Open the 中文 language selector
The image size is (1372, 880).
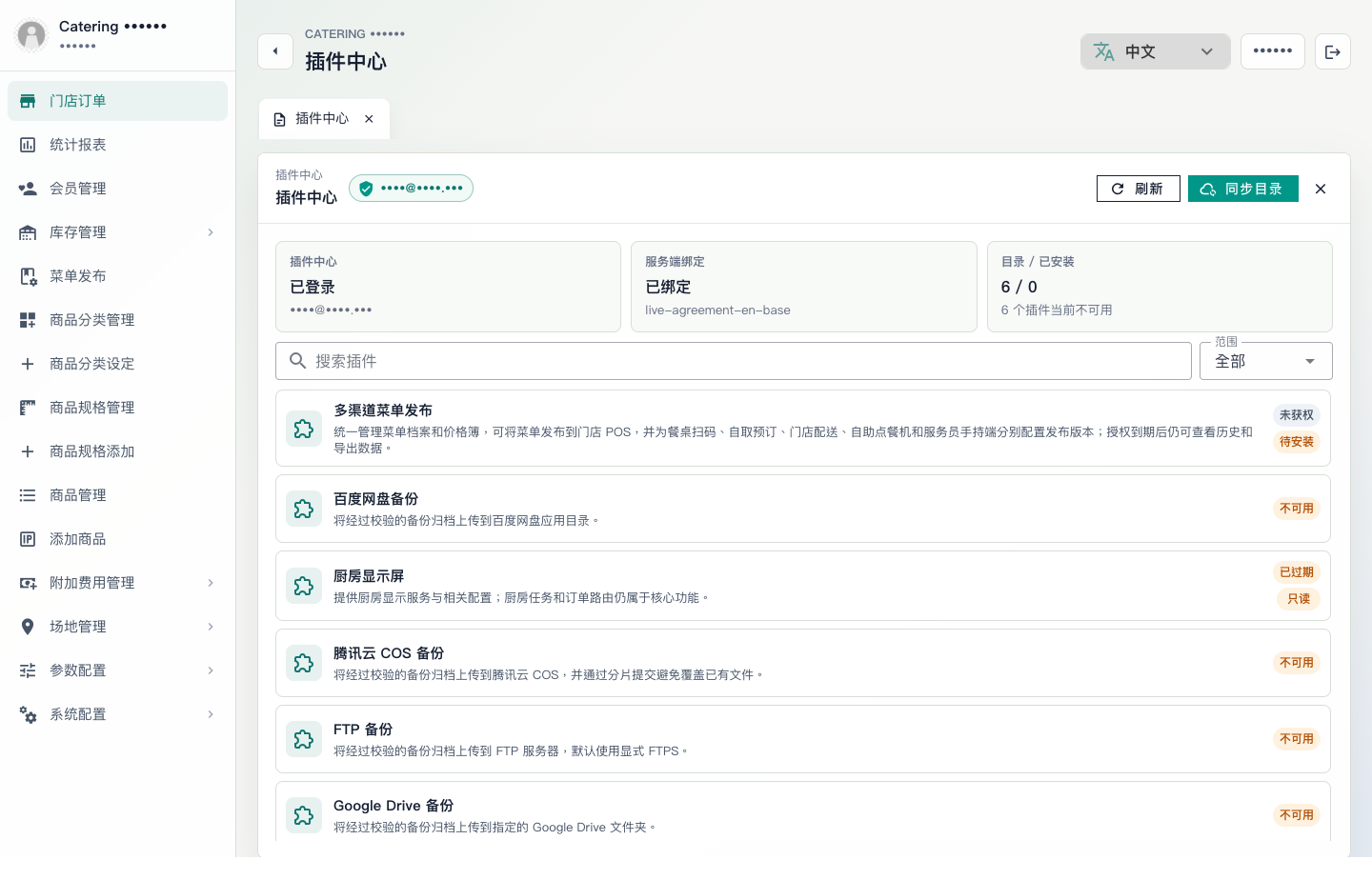(x=1155, y=51)
